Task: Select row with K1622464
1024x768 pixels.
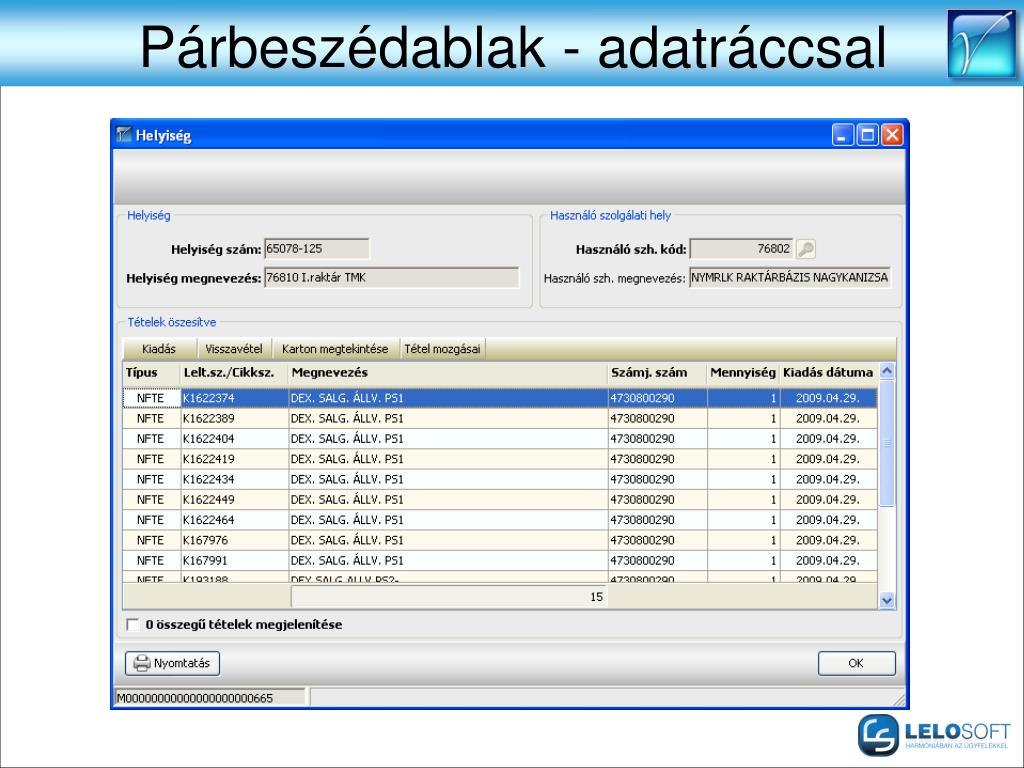Action: [500, 520]
